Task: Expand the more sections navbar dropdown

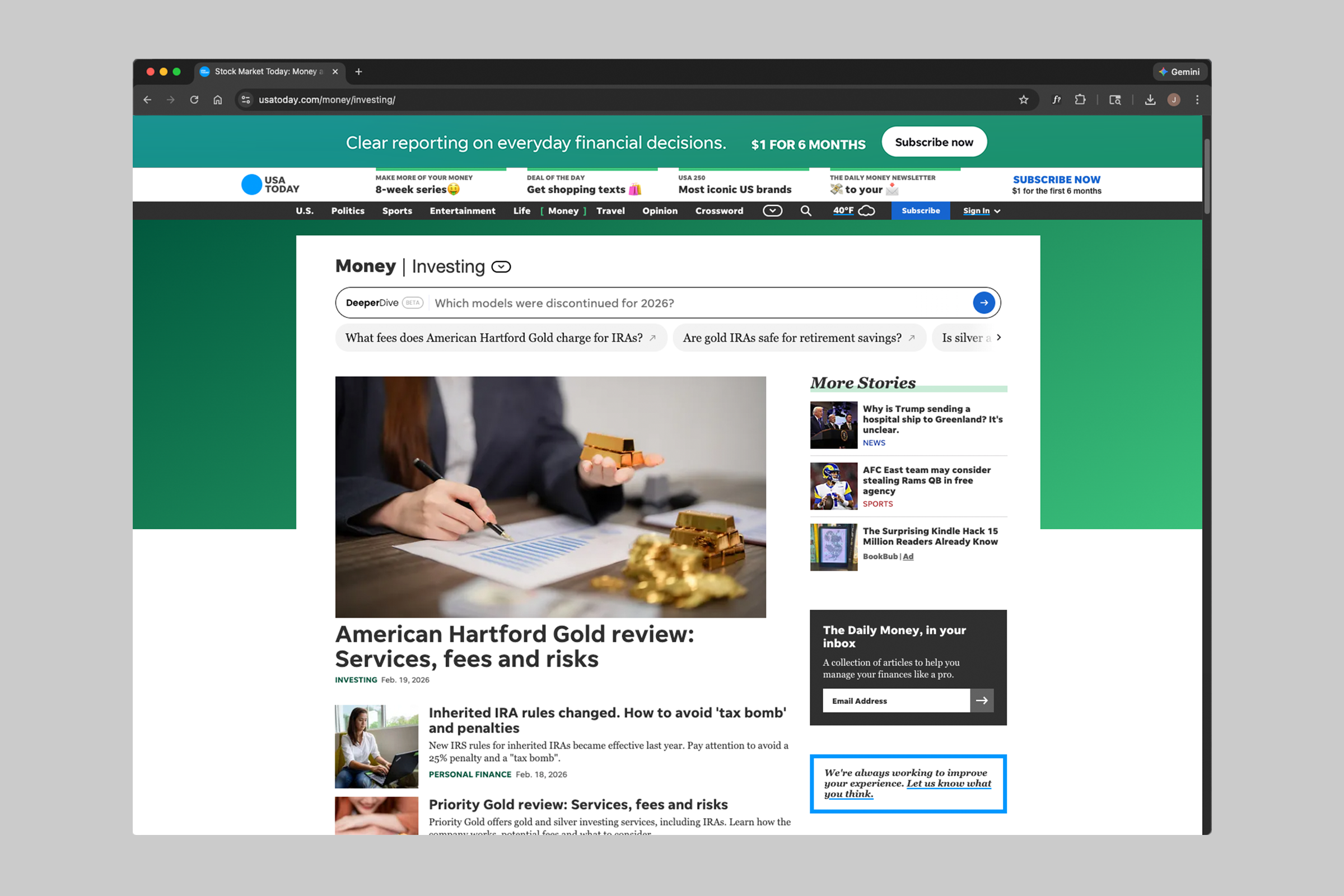Action: pyautogui.click(x=772, y=211)
